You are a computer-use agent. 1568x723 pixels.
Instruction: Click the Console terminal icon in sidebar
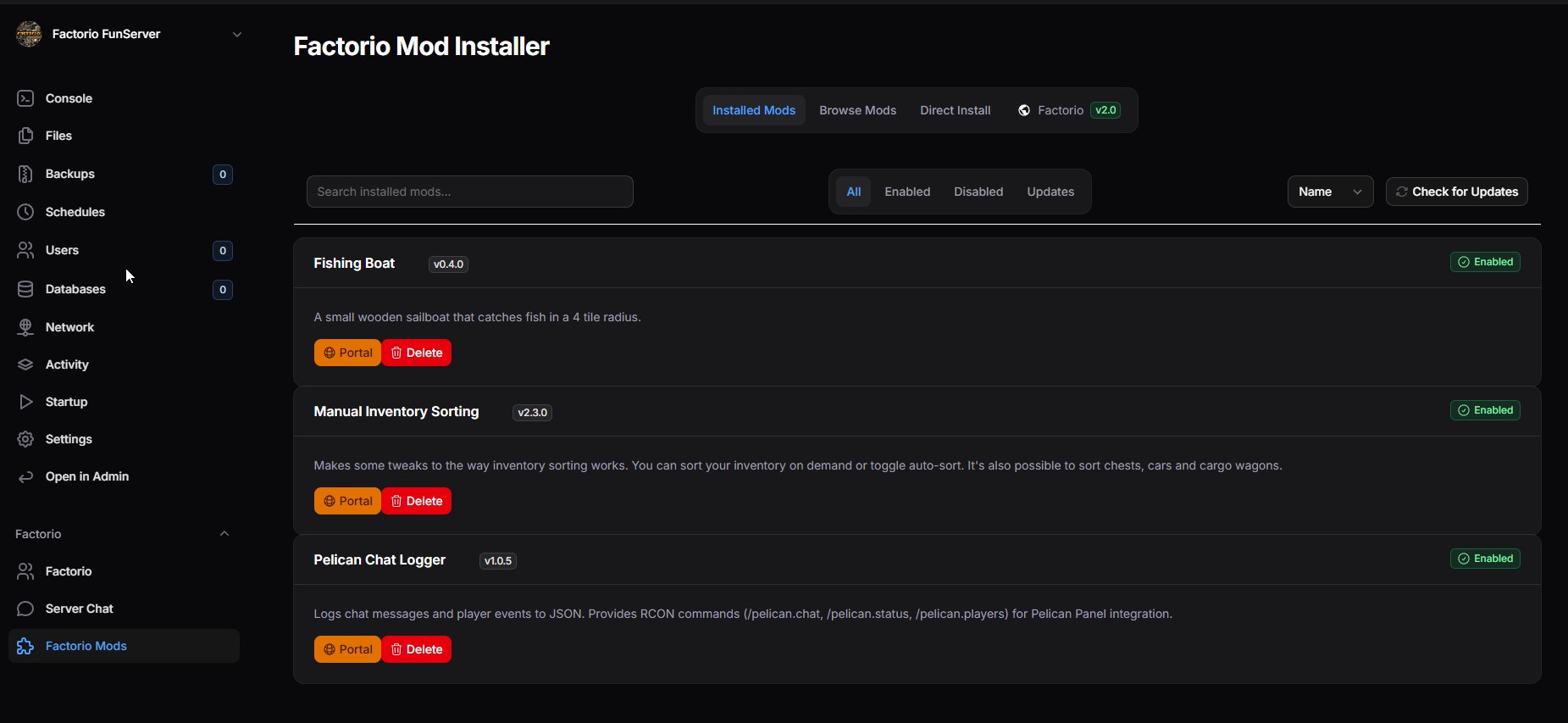coord(25,98)
